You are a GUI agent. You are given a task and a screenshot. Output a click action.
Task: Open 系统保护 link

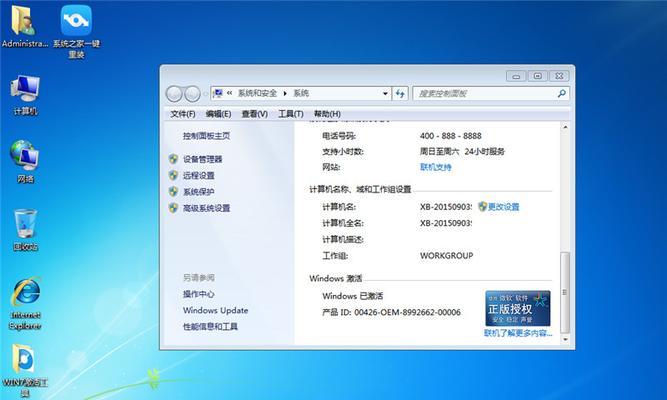(x=199, y=191)
